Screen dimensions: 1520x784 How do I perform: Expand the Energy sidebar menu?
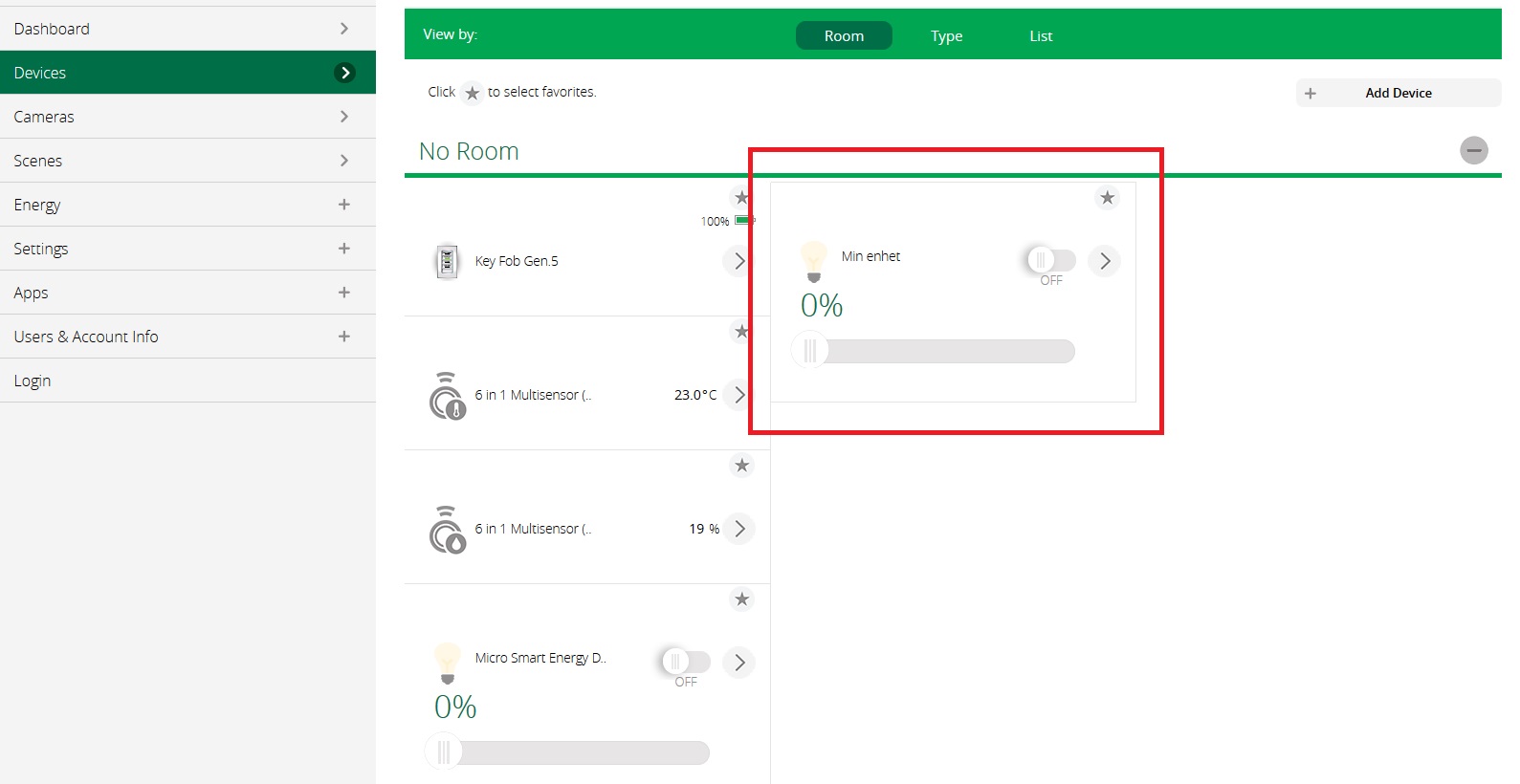344,205
